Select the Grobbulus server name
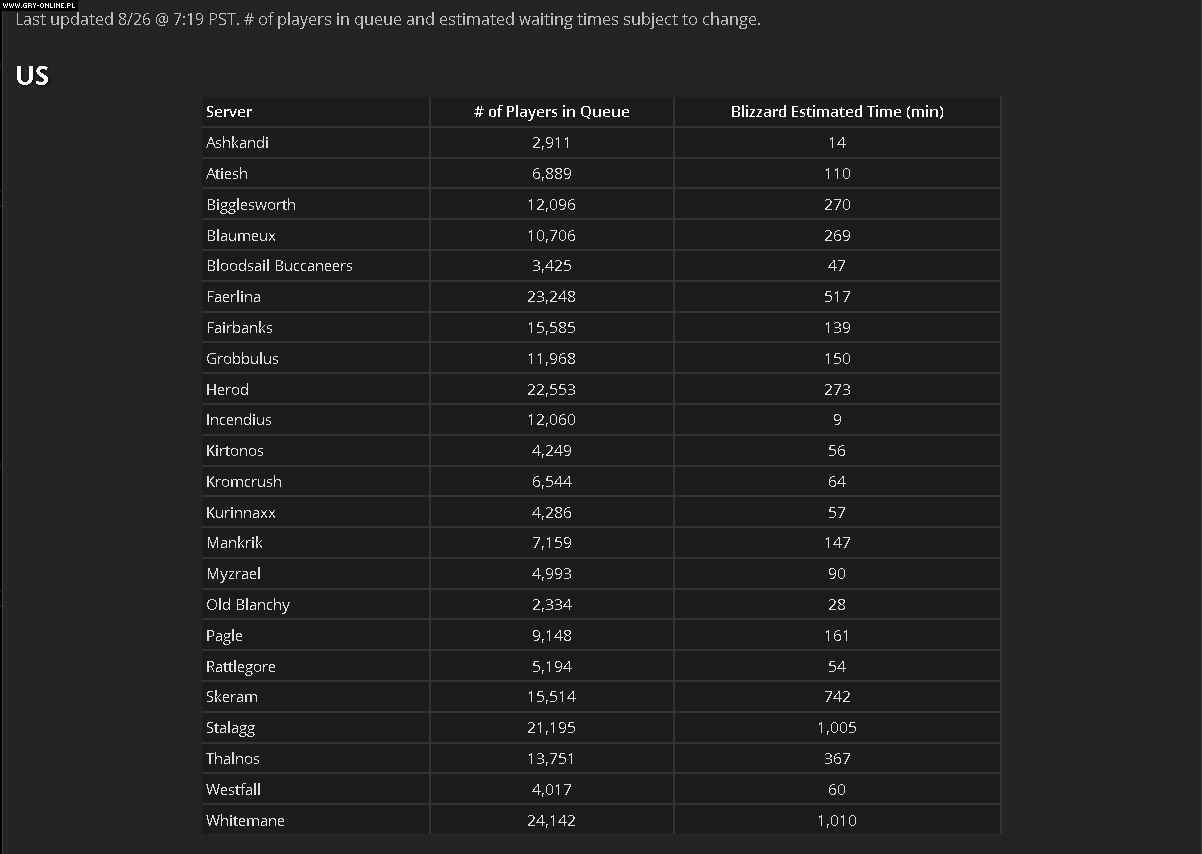The image size is (1202, 854). point(242,358)
